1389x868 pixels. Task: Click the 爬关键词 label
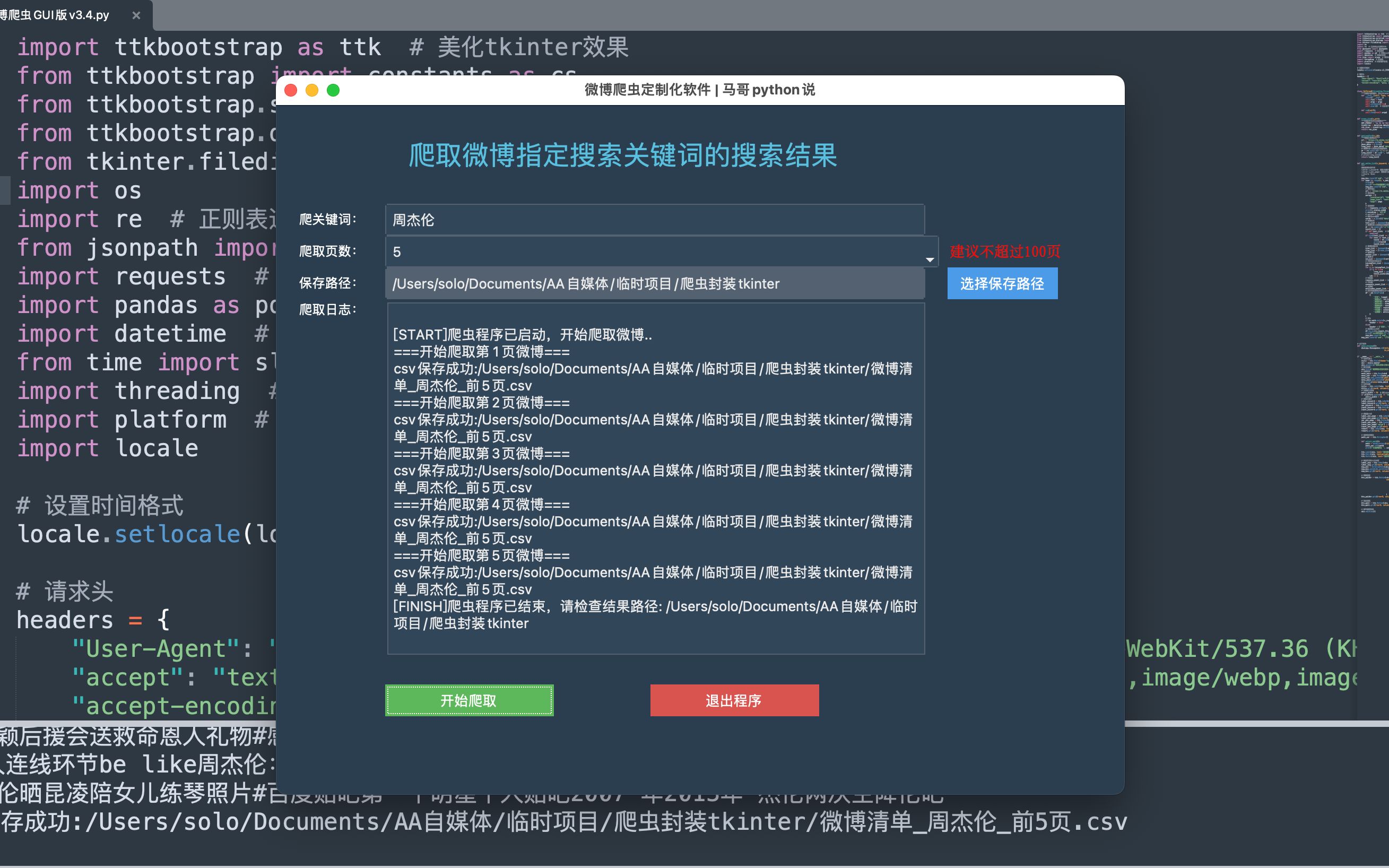(328, 219)
